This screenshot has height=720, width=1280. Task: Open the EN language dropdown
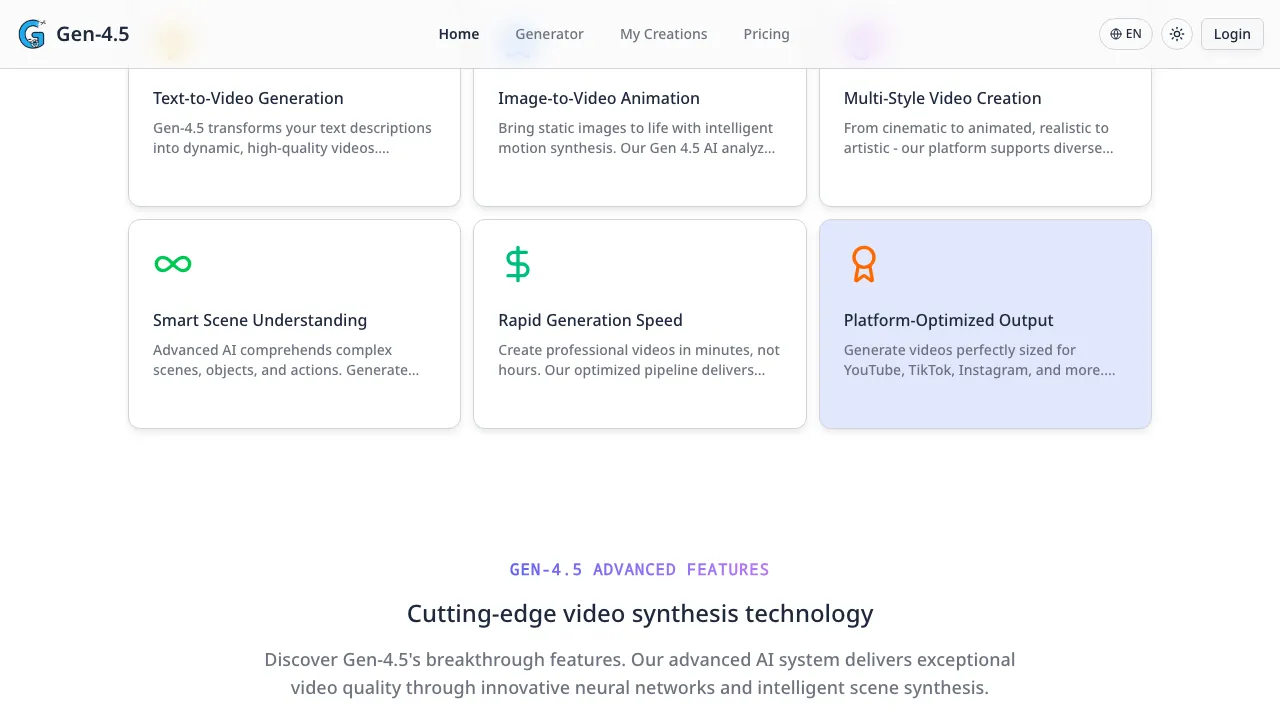[1126, 34]
